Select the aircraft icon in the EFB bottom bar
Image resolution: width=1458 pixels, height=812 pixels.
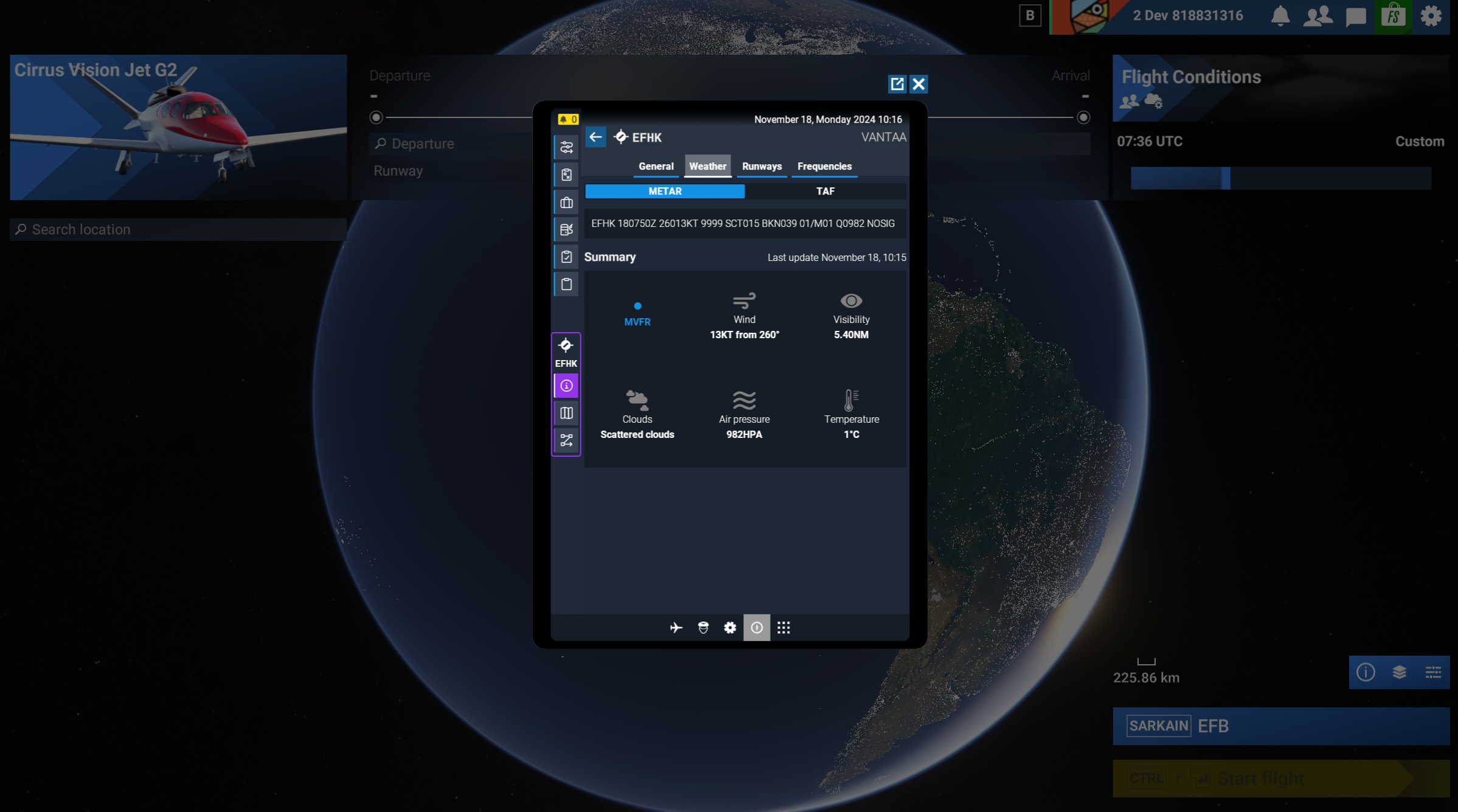click(x=676, y=628)
